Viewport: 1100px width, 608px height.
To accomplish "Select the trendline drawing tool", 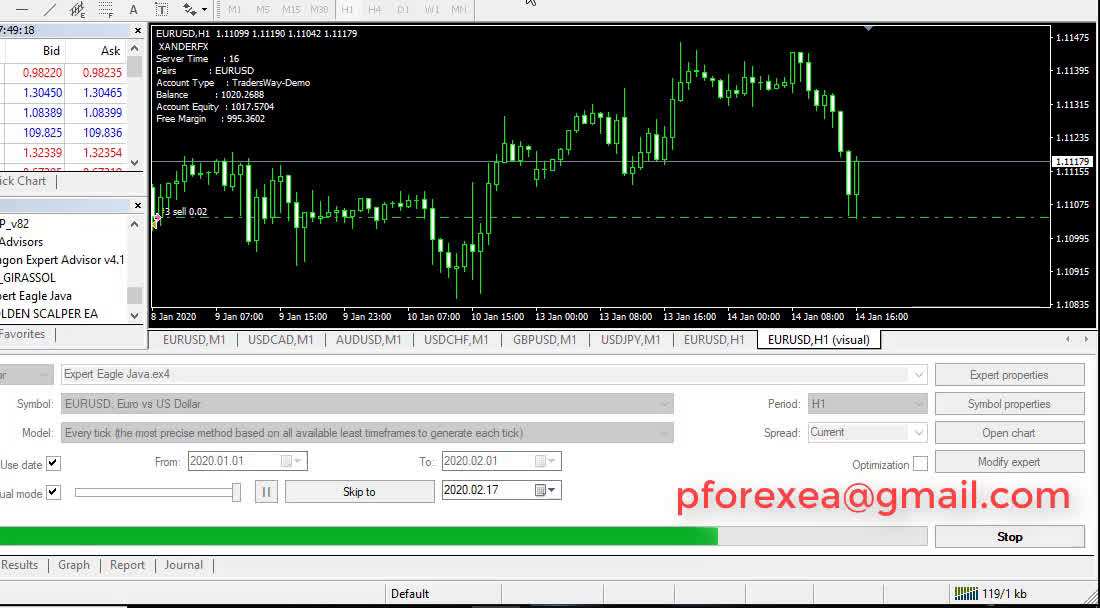I will point(49,9).
